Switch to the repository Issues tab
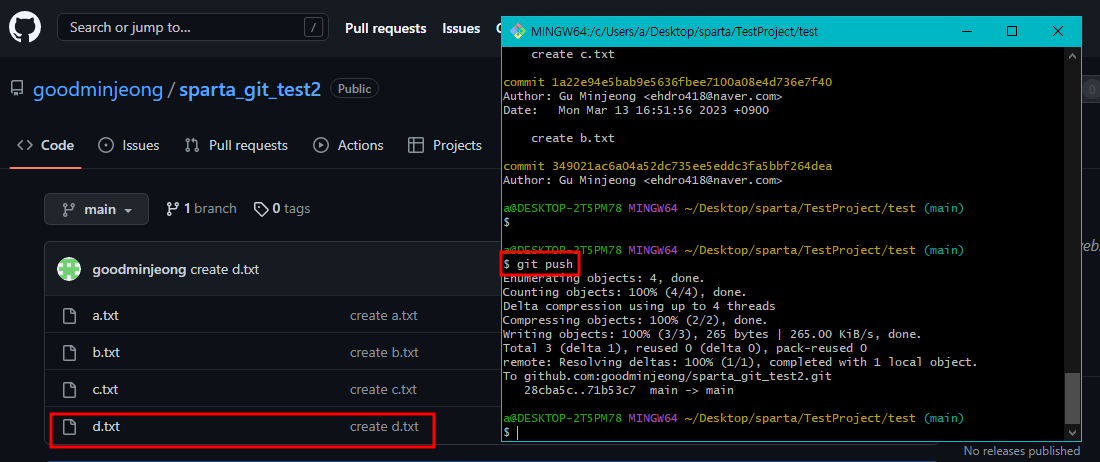1100x462 pixels. coord(128,146)
